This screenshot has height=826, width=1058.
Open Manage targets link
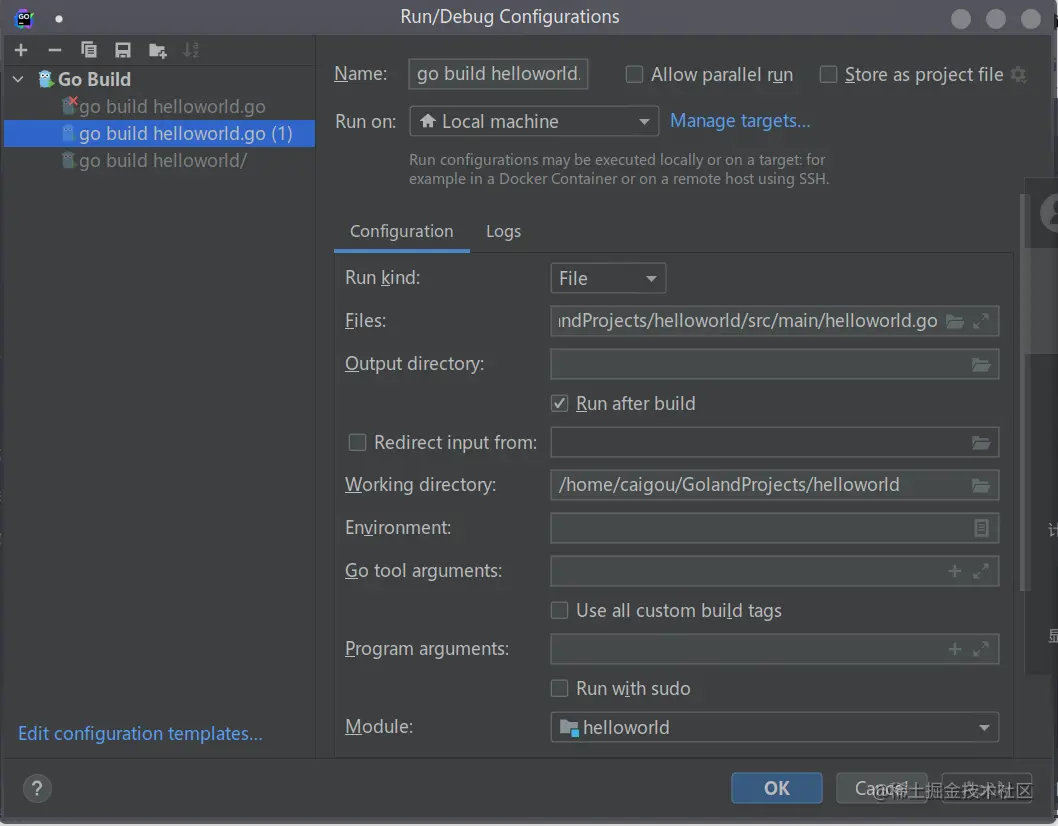click(x=740, y=121)
